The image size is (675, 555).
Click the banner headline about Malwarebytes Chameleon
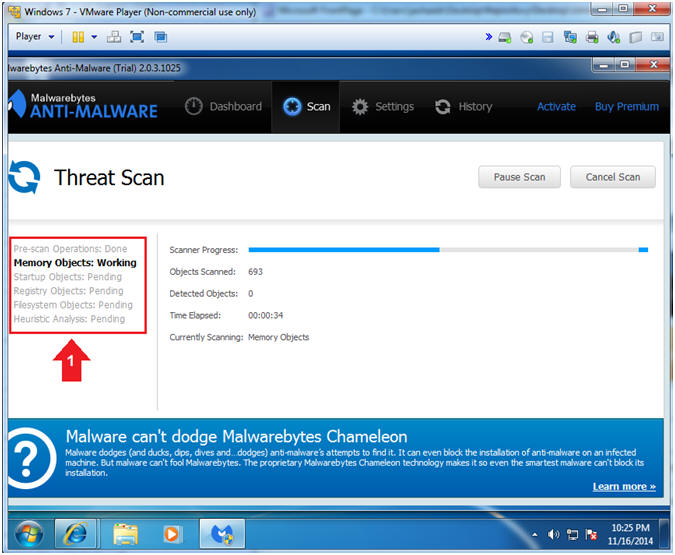236,437
